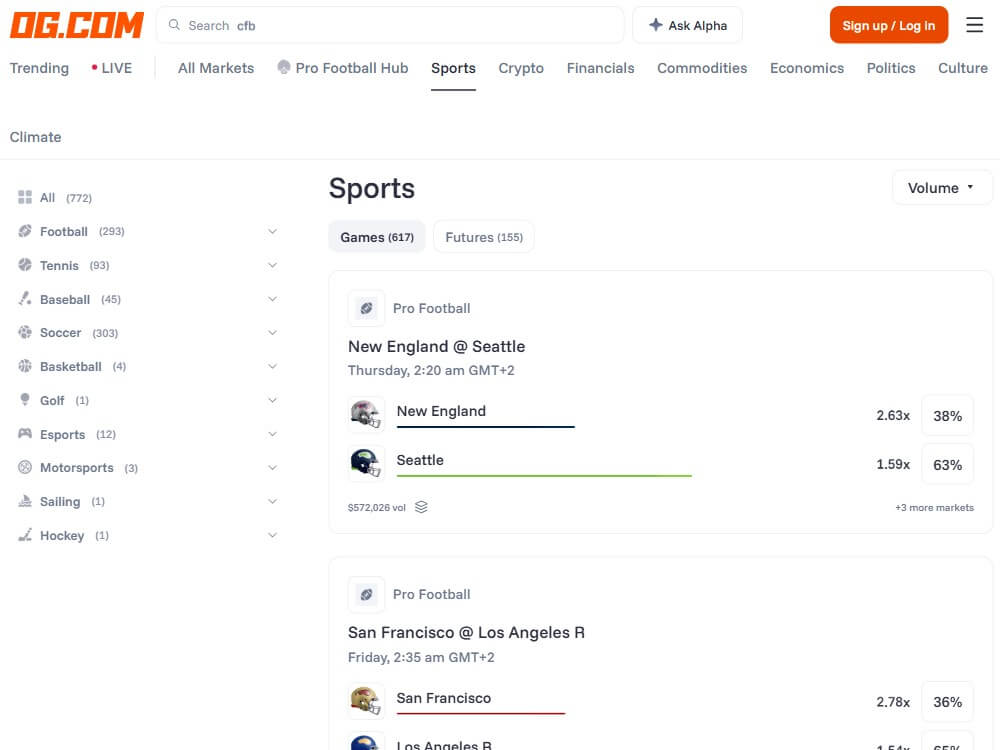Switch to the Games tab

click(377, 237)
